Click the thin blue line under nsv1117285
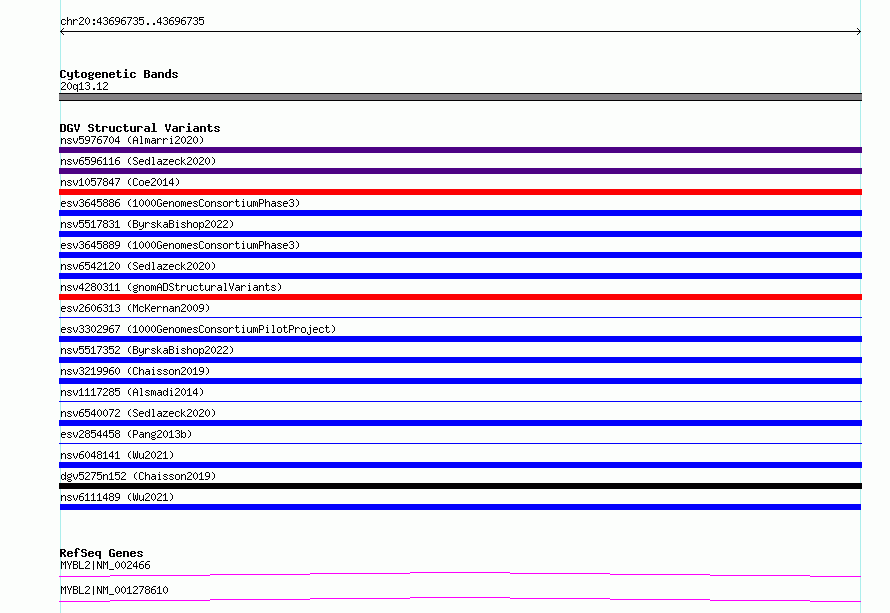Image resolution: width=890 pixels, height=613 pixels. click(x=460, y=401)
